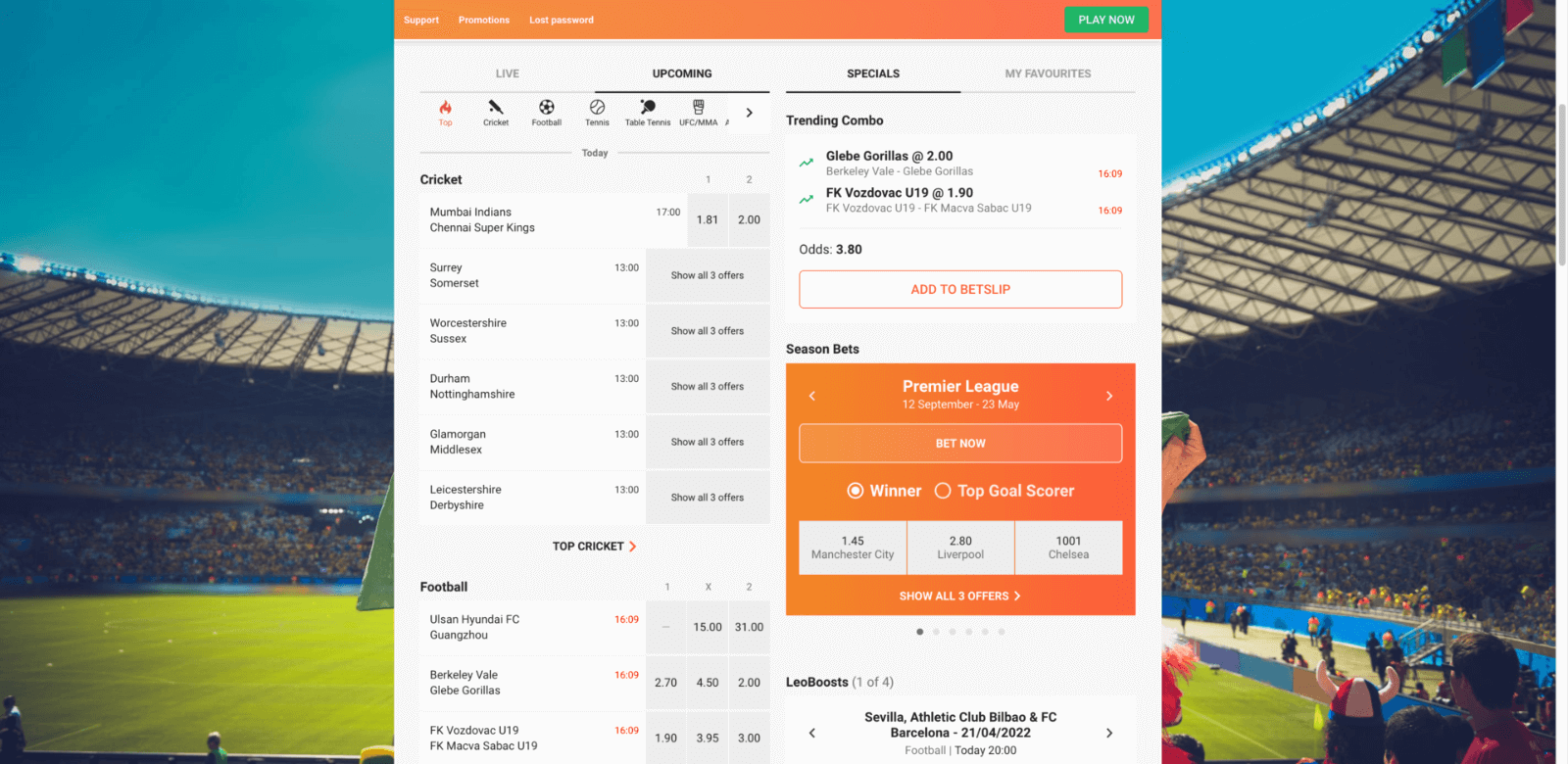Click trending icon beside Glebe Gorillas combo
Screen dimensions: 1568x764
(x=807, y=163)
